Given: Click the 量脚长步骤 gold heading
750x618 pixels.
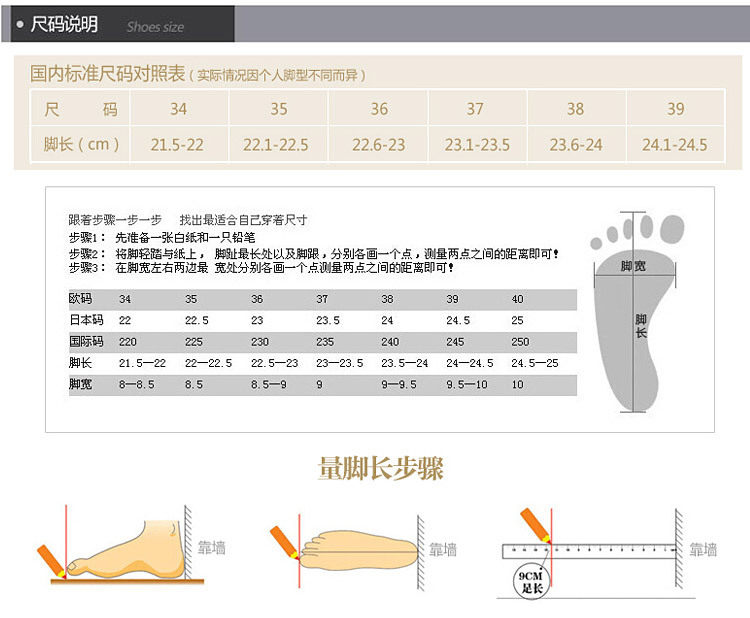Looking at the screenshot, I should [380, 468].
